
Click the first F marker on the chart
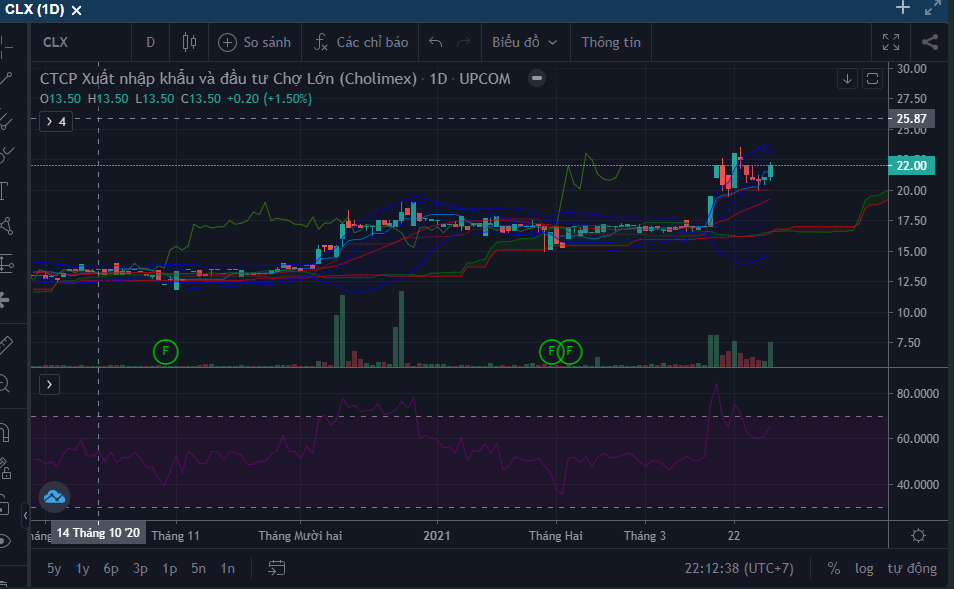(166, 351)
